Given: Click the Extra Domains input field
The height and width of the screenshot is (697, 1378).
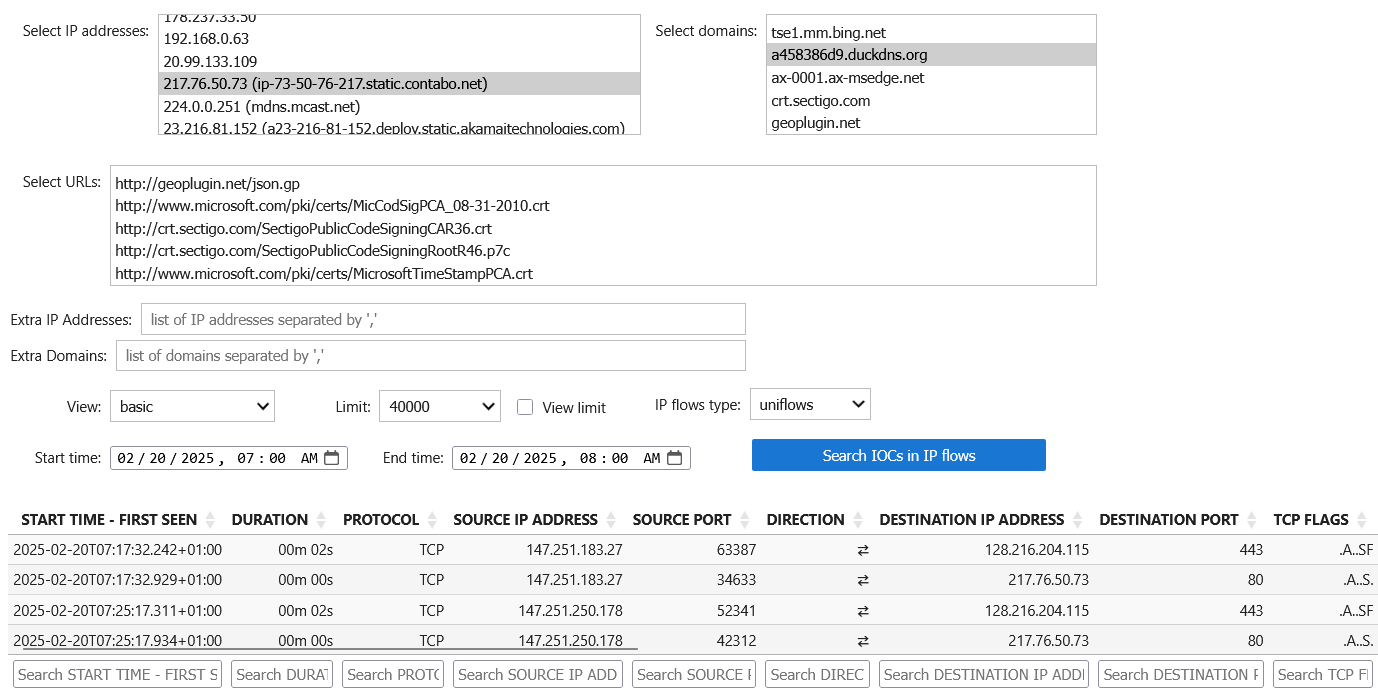Looking at the screenshot, I should click(430, 355).
